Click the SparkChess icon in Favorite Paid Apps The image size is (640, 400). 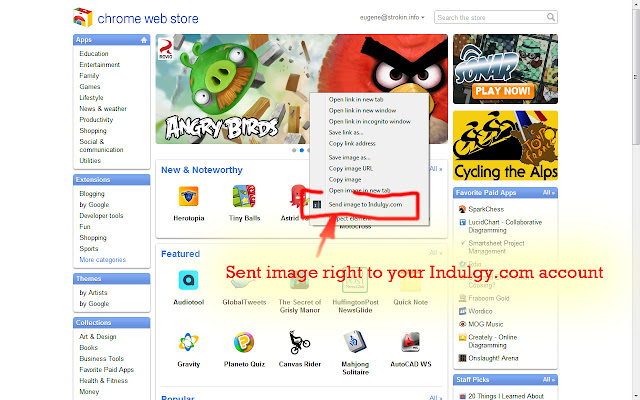pyautogui.click(x=462, y=209)
